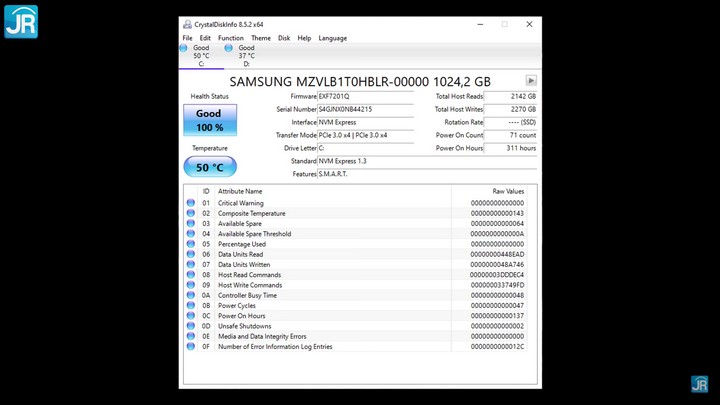
Task: Click the CrystalDiskInfo title bar icon
Action: (187, 24)
